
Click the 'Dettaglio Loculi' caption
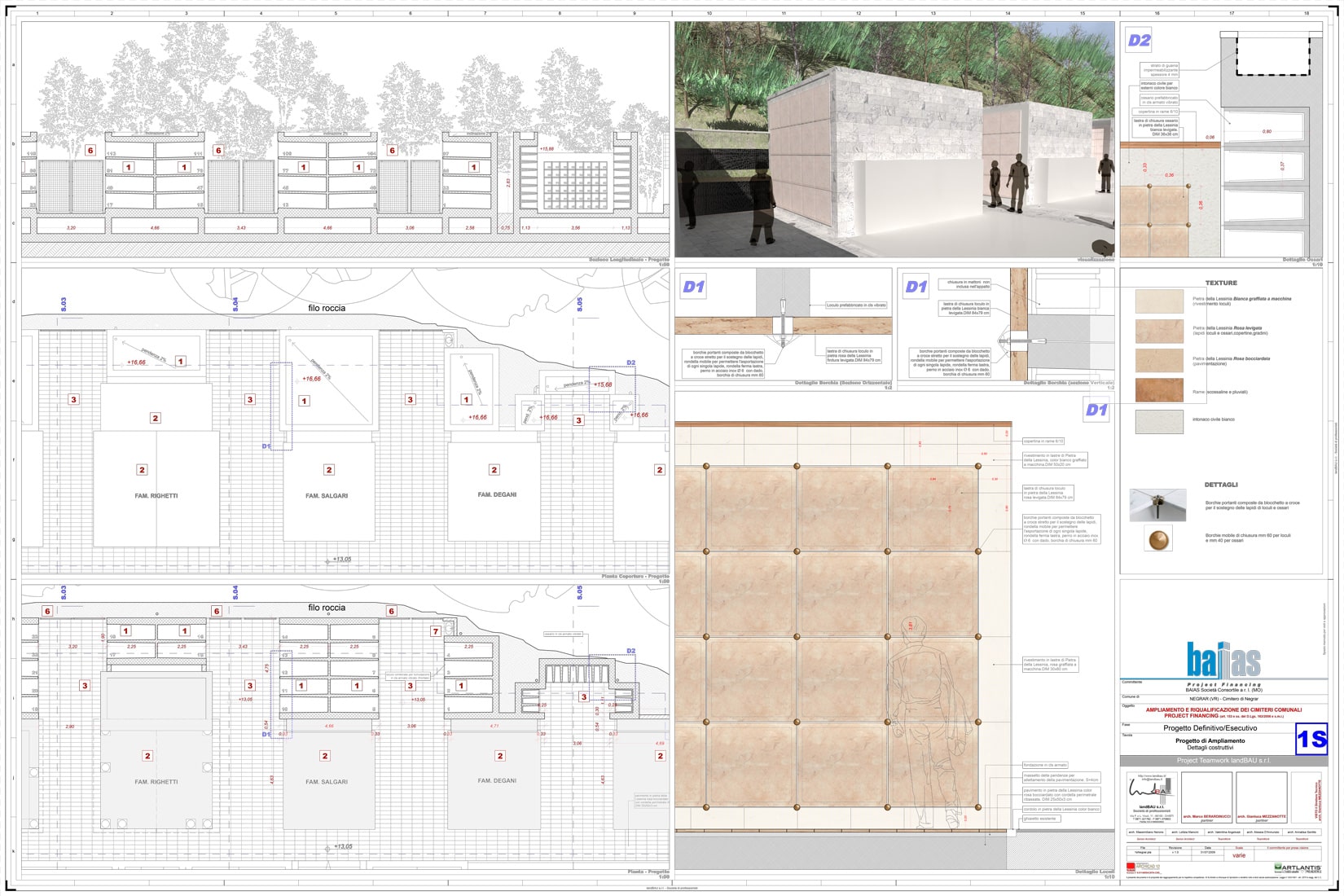point(1095,872)
